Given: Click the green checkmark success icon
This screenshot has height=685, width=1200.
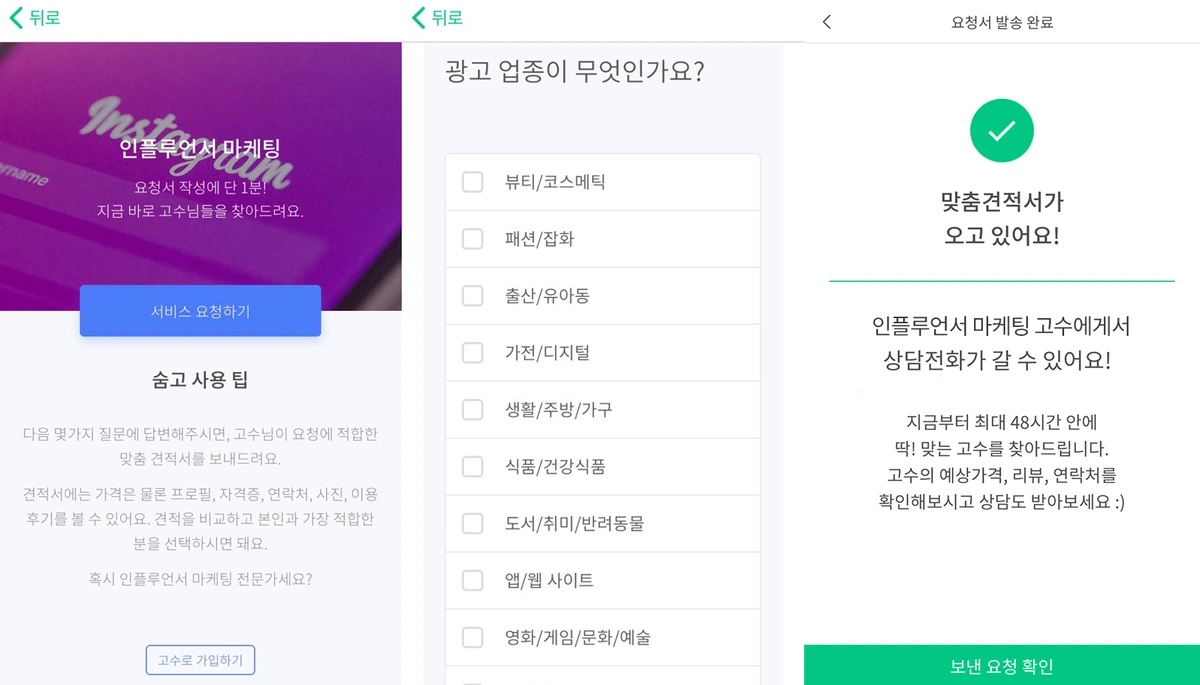Looking at the screenshot, I should click(x=1001, y=130).
